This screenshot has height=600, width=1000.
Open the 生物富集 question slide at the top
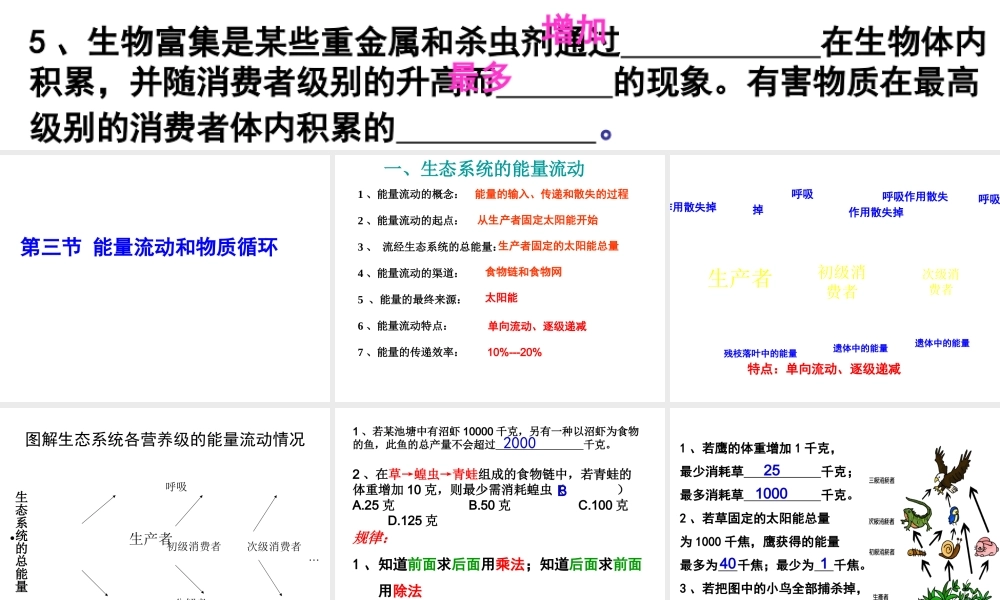(x=500, y=75)
